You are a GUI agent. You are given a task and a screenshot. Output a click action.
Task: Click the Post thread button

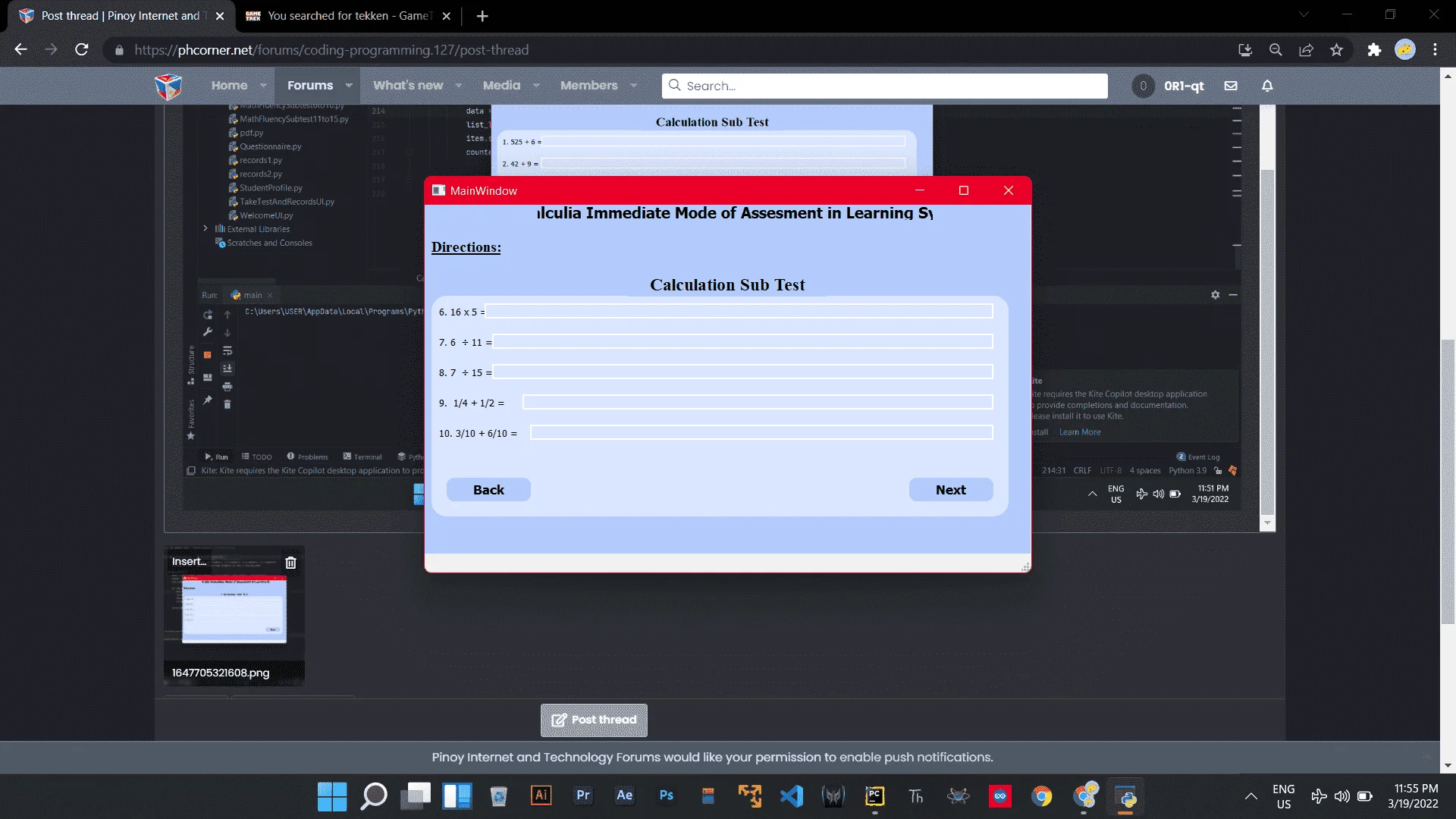click(x=594, y=720)
